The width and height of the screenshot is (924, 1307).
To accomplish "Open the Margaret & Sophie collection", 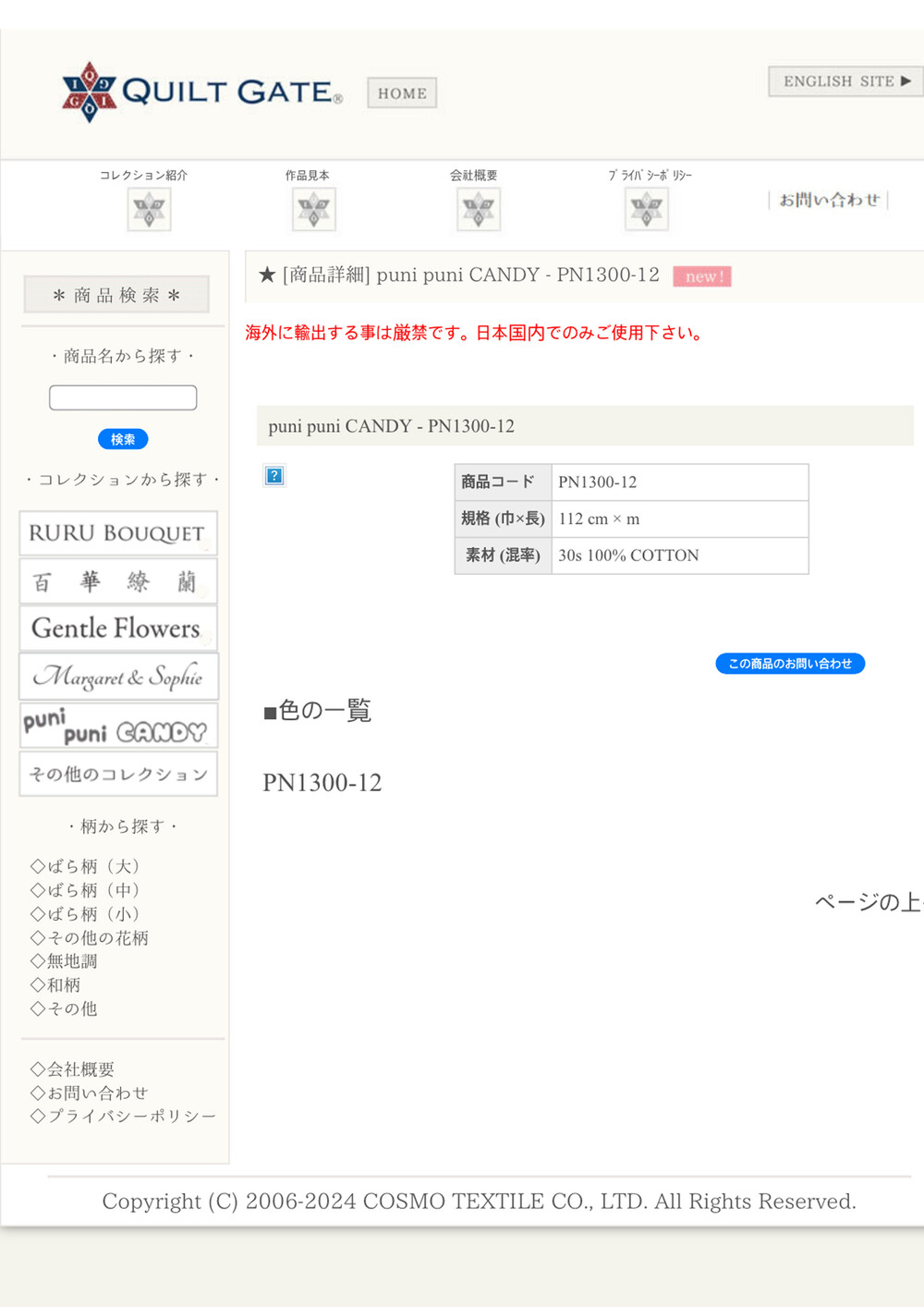I will click(x=118, y=677).
